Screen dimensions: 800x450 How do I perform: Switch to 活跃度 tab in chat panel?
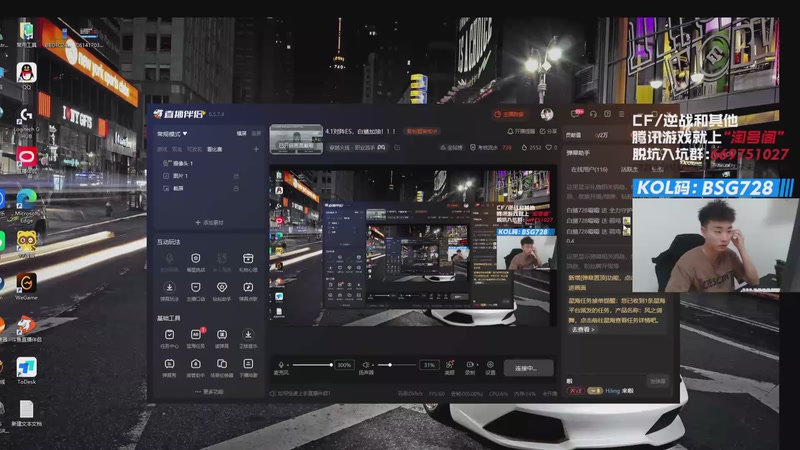click(x=629, y=169)
